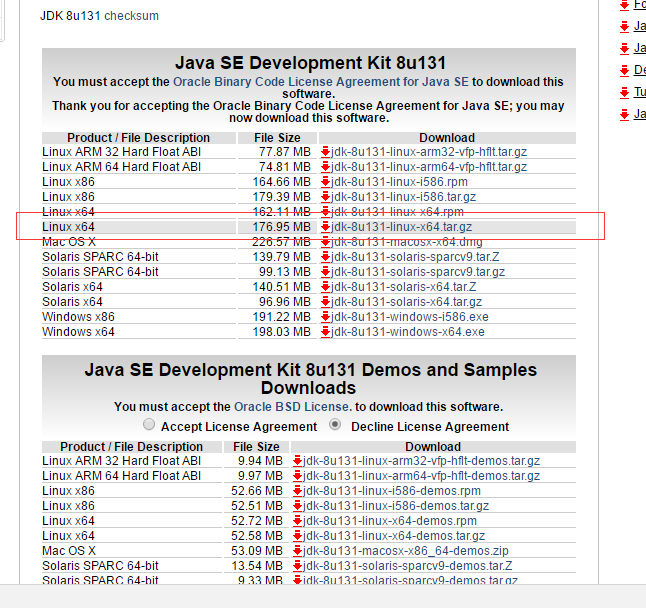Screen dimensions: 646x608
Task: Click download arrow for linux-x64-demos.rpm
Action: tap(297, 521)
